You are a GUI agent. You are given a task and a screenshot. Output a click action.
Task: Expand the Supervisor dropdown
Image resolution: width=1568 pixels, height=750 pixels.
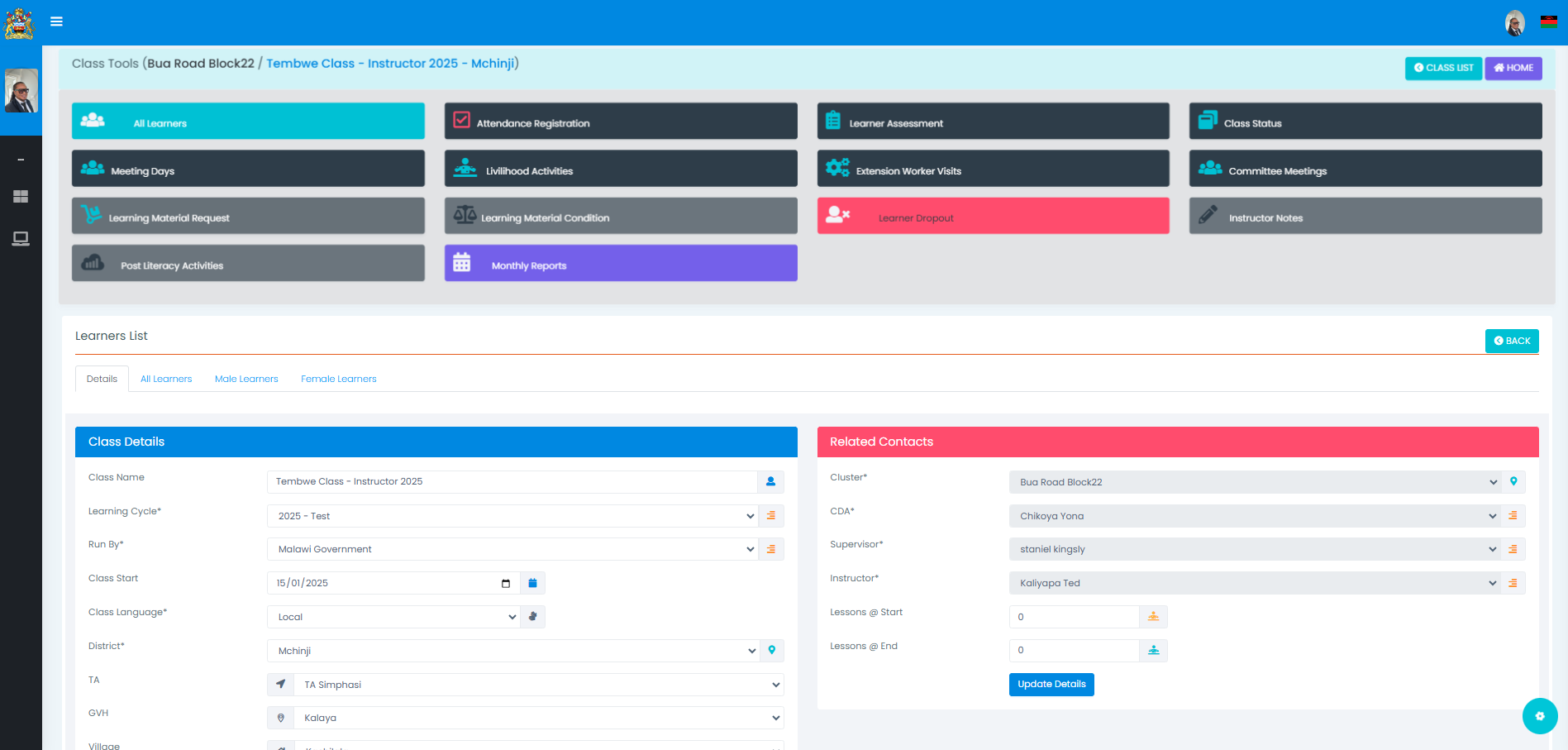pos(1254,549)
